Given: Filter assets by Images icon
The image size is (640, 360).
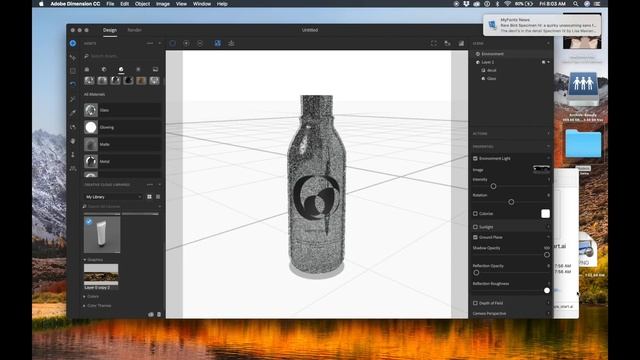Looking at the screenshot, I should pos(155,69).
